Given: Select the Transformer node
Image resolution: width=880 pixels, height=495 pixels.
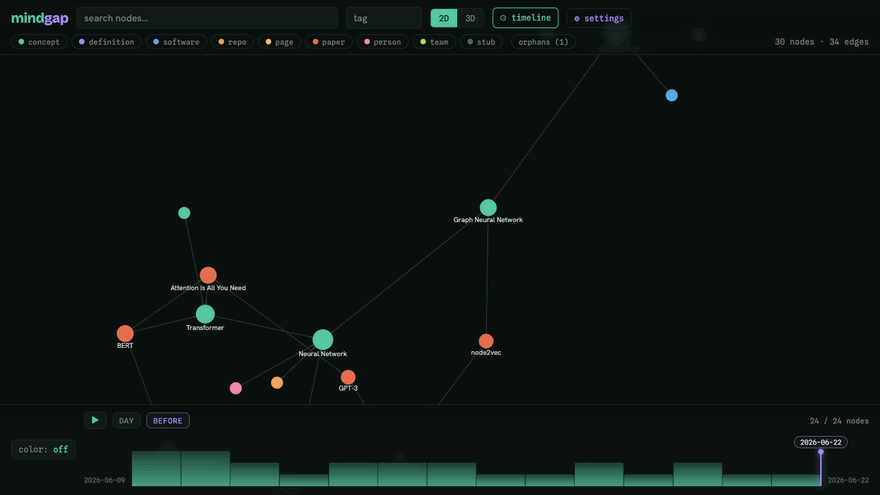Looking at the screenshot, I should pyautogui.click(x=205, y=314).
